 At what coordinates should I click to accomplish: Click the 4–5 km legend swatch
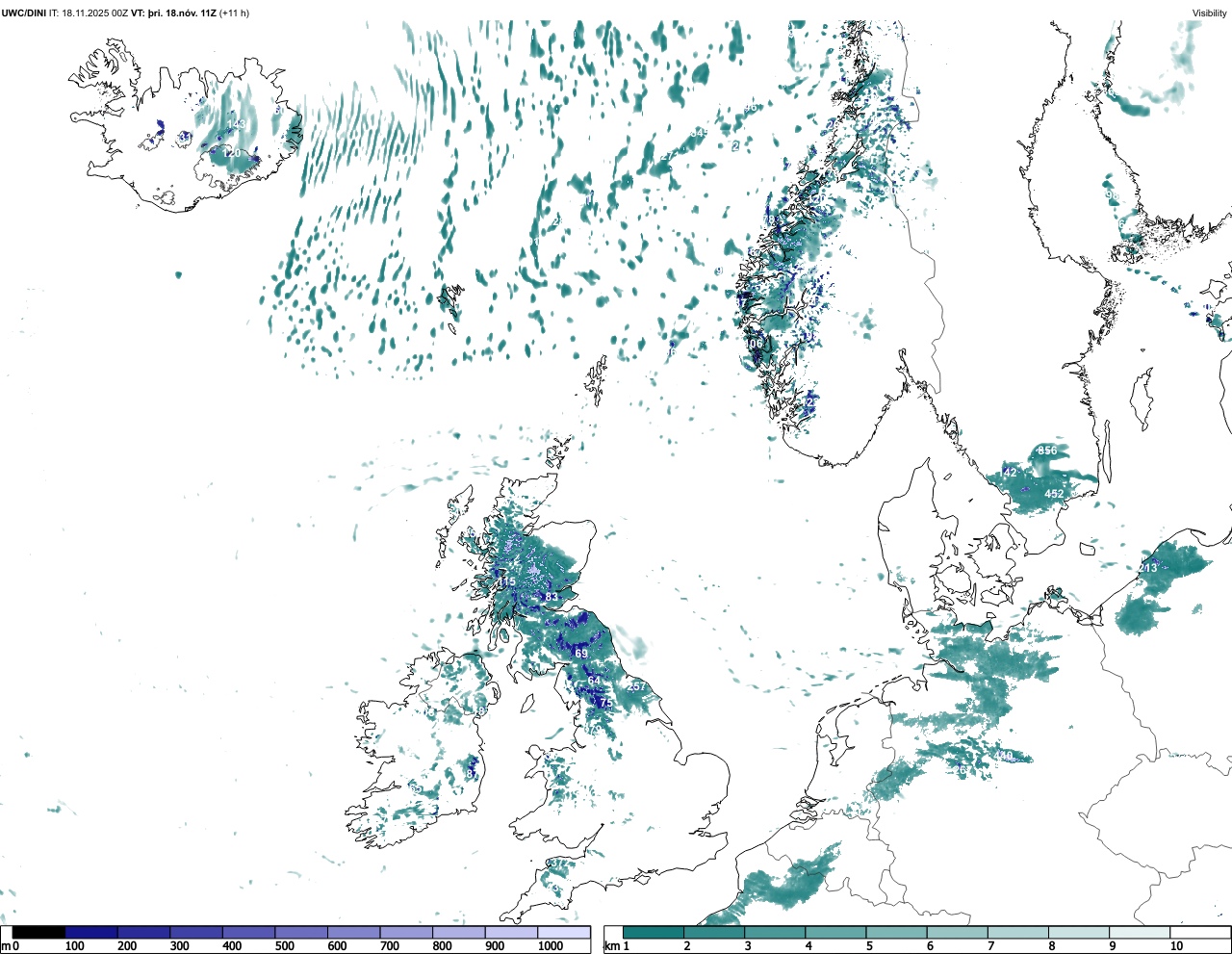click(x=835, y=932)
